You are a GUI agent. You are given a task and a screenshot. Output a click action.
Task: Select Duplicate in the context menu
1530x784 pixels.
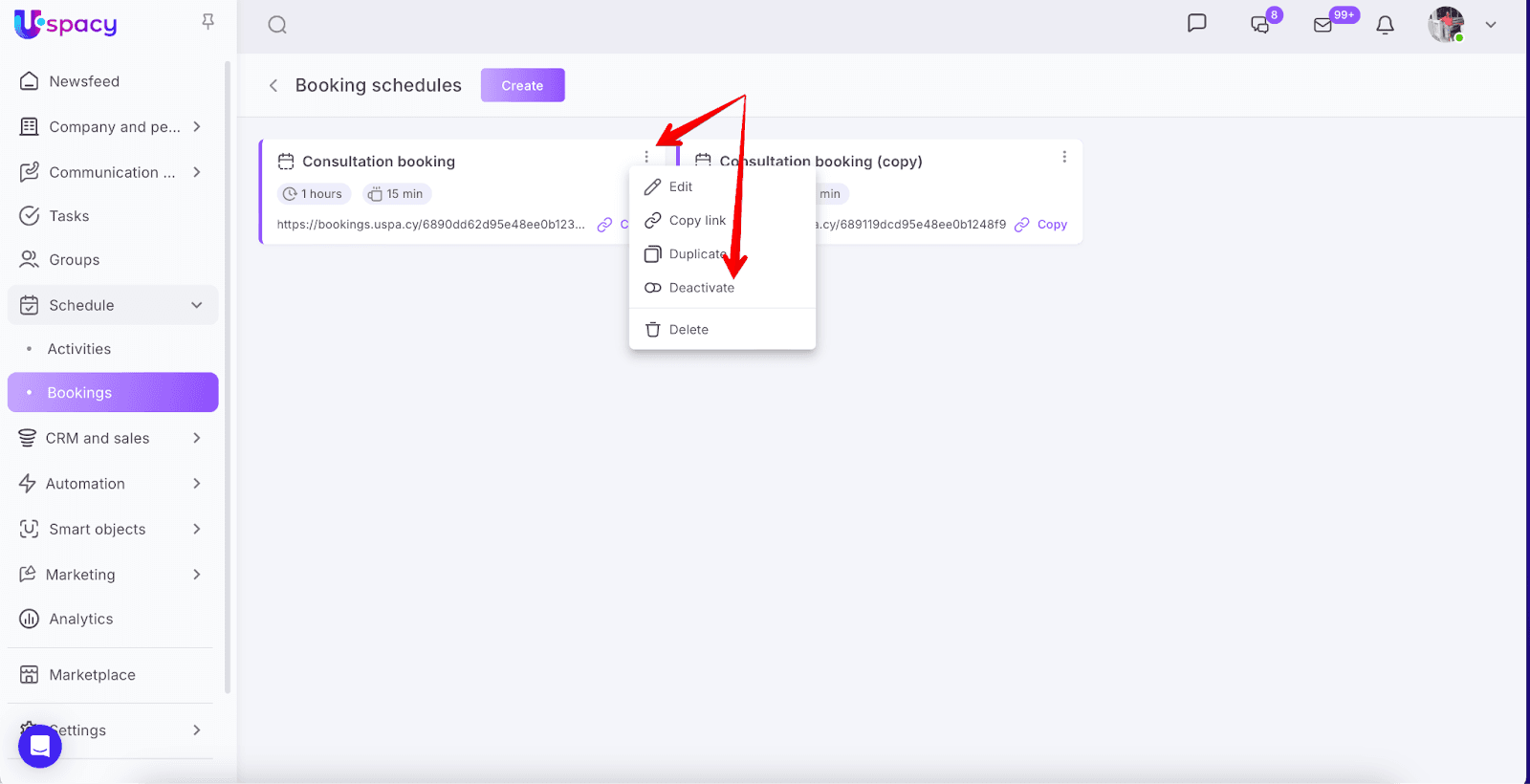[697, 254]
